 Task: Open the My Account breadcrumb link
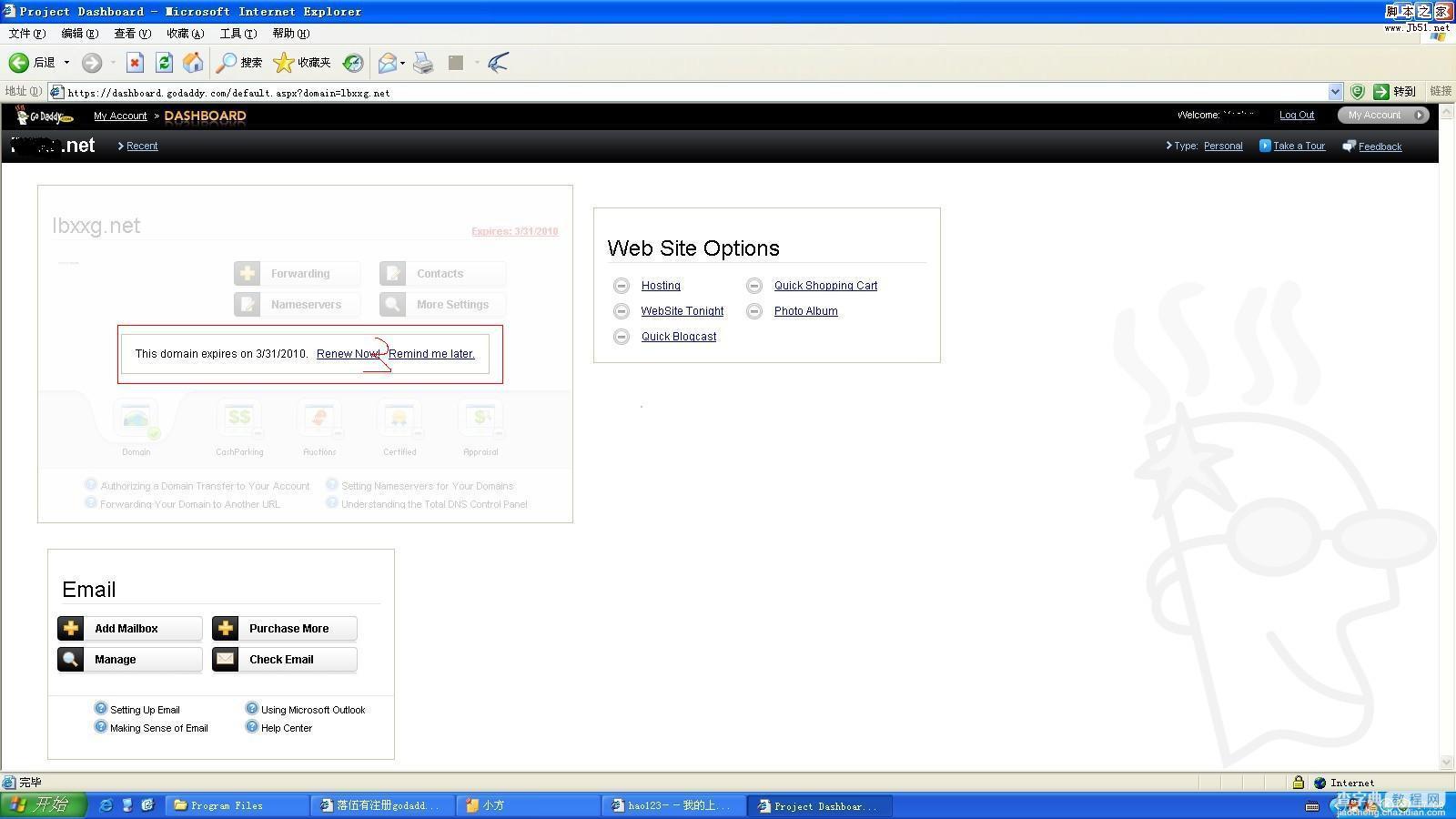120,116
